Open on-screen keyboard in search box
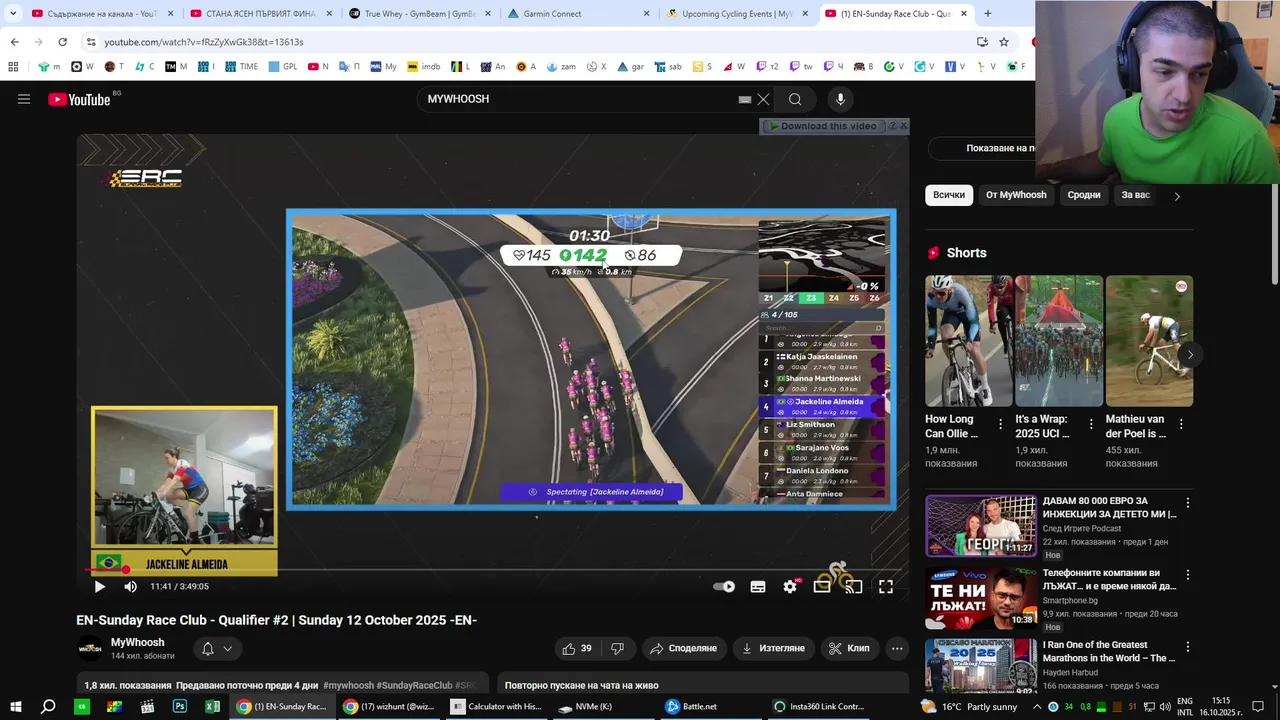This screenshot has width=1280, height=720. (745, 99)
